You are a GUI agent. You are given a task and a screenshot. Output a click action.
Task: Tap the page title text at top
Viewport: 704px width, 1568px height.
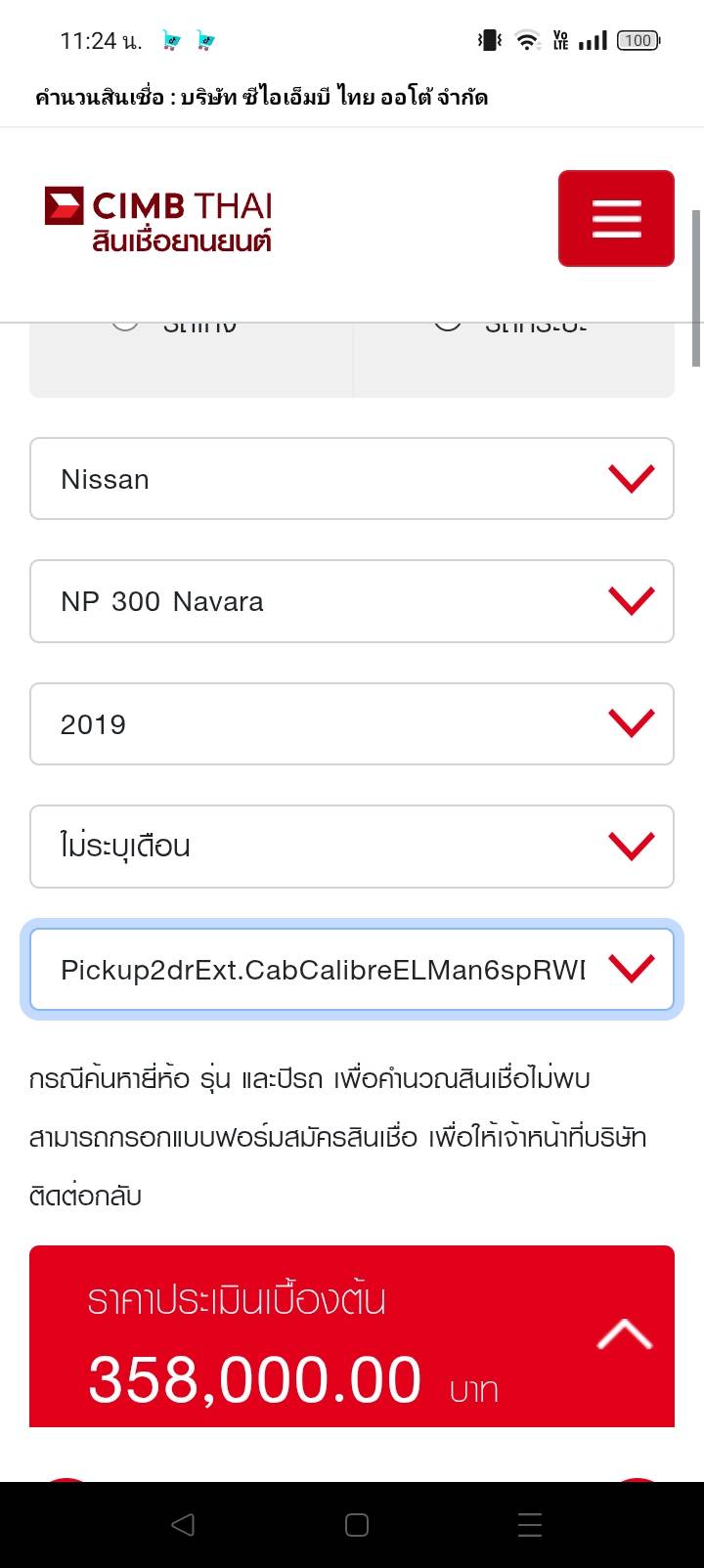coord(262,97)
